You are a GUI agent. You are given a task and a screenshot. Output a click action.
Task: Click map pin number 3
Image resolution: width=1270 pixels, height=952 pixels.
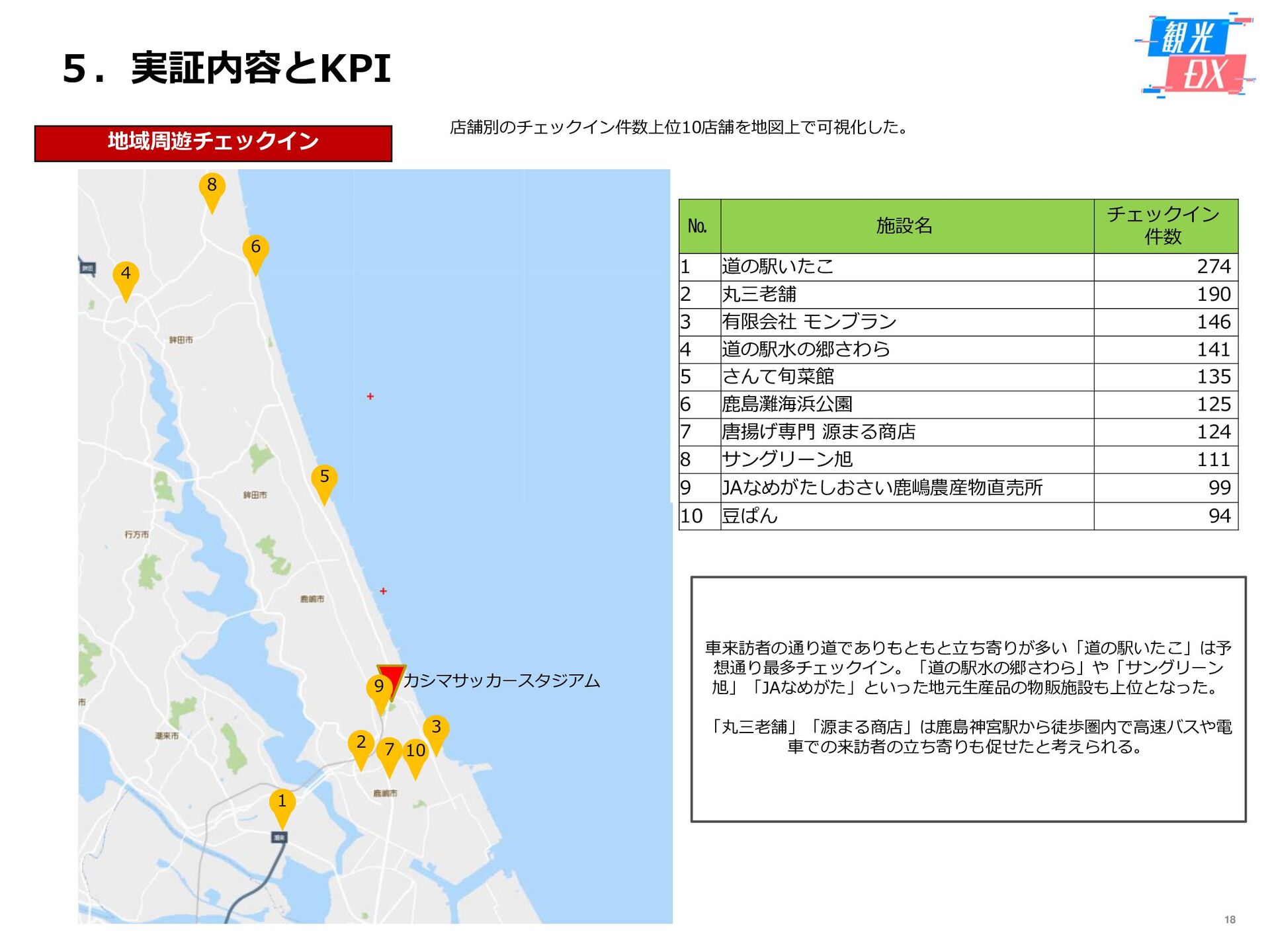click(436, 729)
